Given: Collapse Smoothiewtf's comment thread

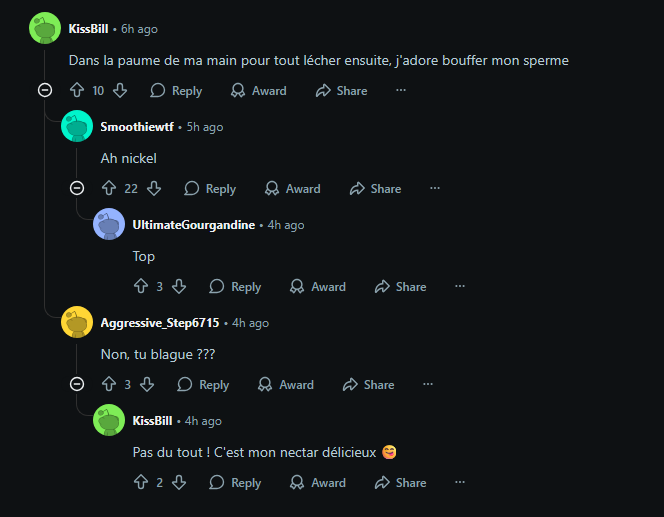Looking at the screenshot, I should click(77, 189).
